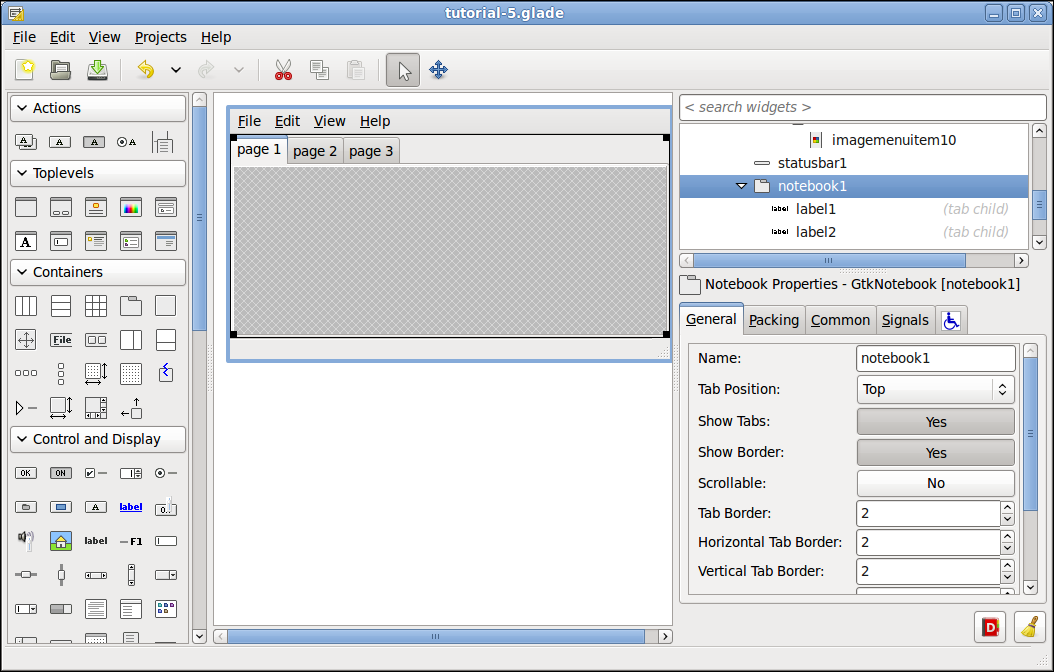Click the design canvas horizontal scrollbar
The image size is (1054, 672).
click(436, 636)
